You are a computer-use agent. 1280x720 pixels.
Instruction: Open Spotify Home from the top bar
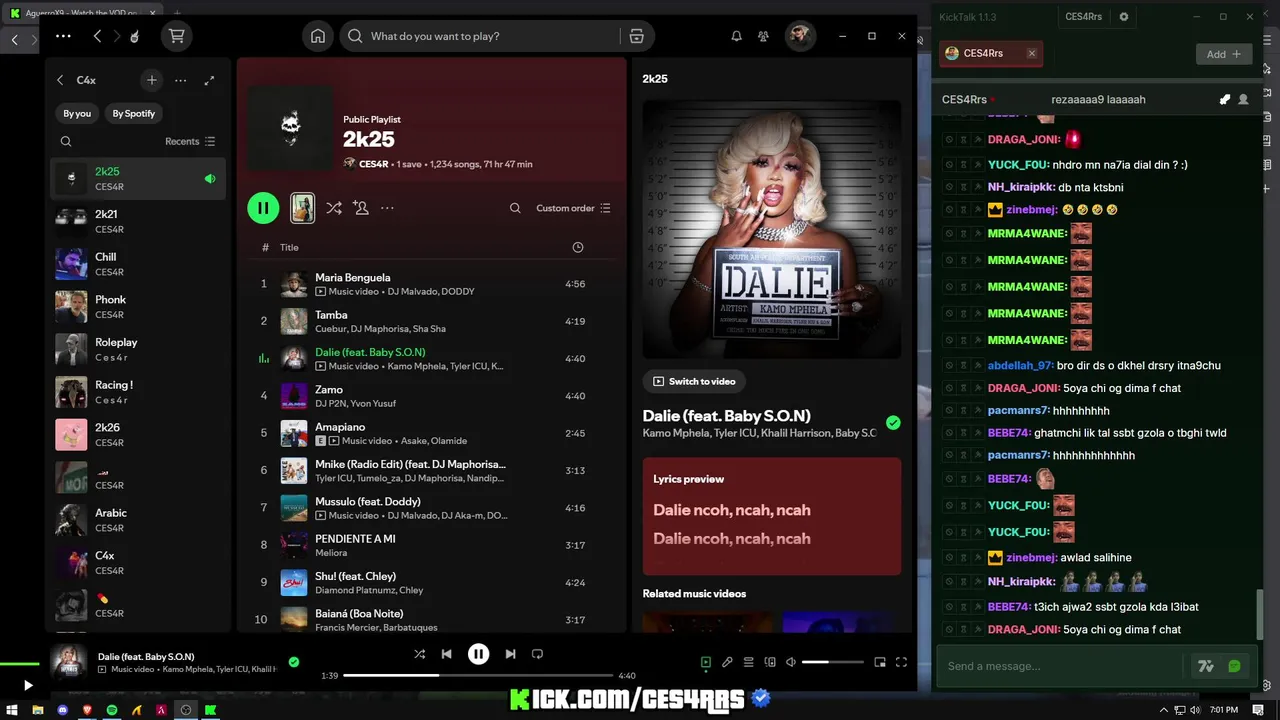coord(317,36)
